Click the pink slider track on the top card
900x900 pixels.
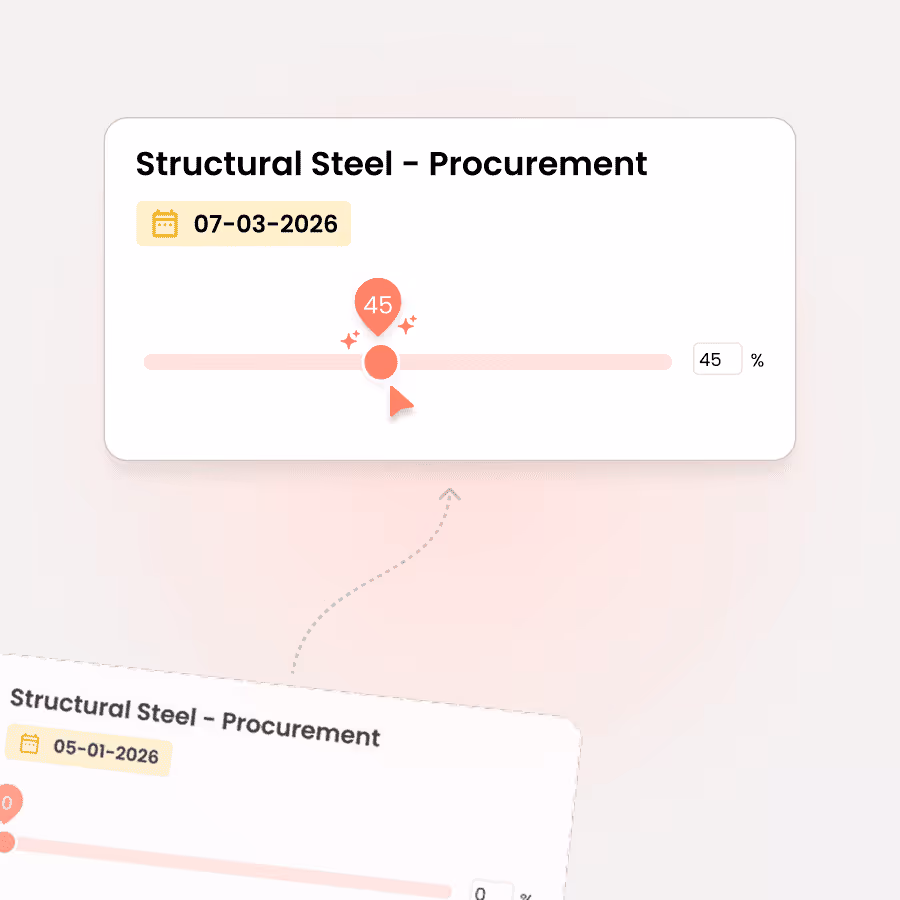tap(550, 361)
